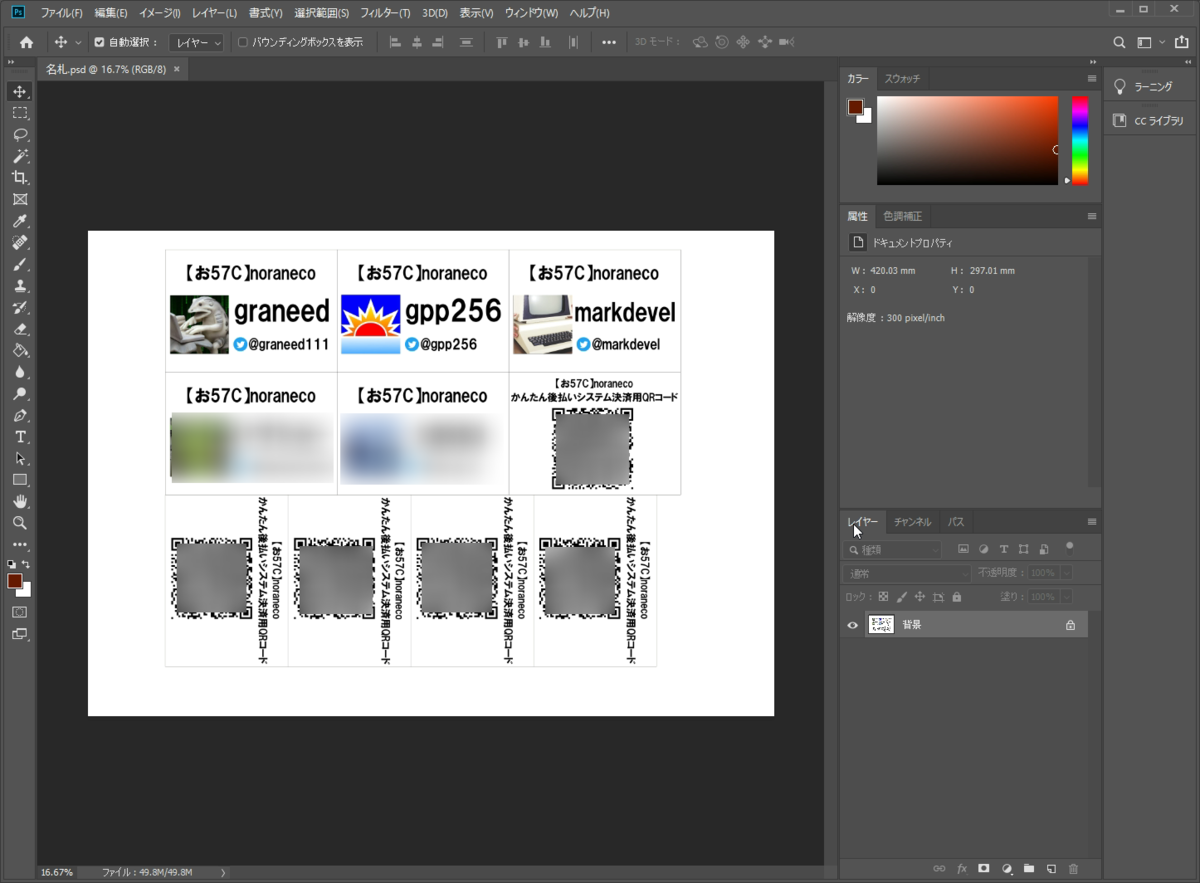This screenshot has width=1200, height=883.
Task: Switch to the チャンネル tab
Action: [x=912, y=522]
